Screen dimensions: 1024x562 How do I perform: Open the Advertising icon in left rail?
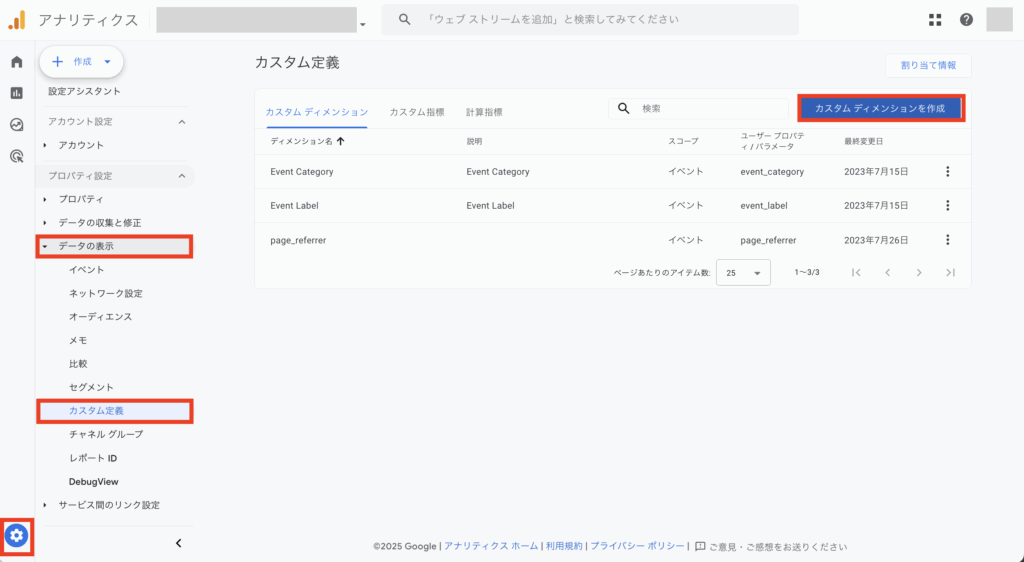click(16, 156)
